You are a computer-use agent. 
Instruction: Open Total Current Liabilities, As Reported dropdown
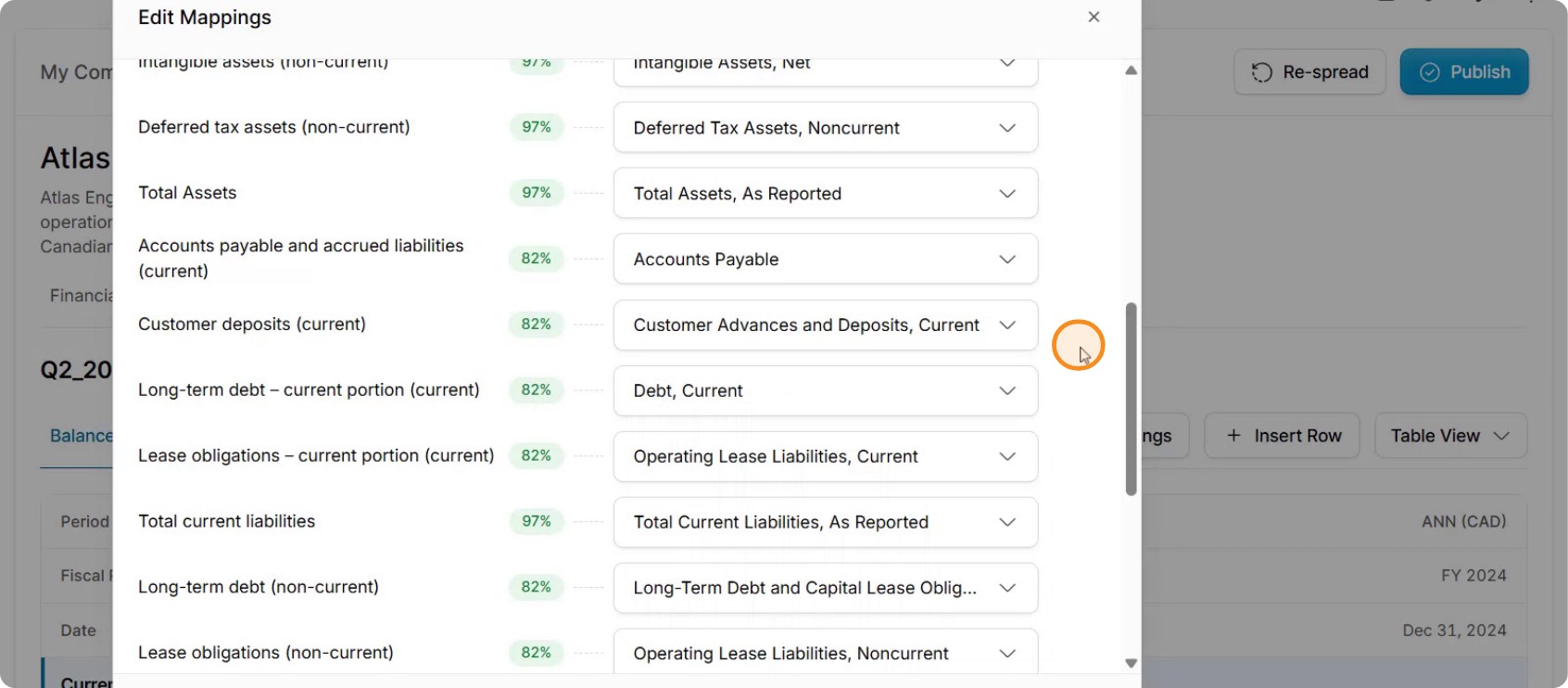tap(825, 522)
